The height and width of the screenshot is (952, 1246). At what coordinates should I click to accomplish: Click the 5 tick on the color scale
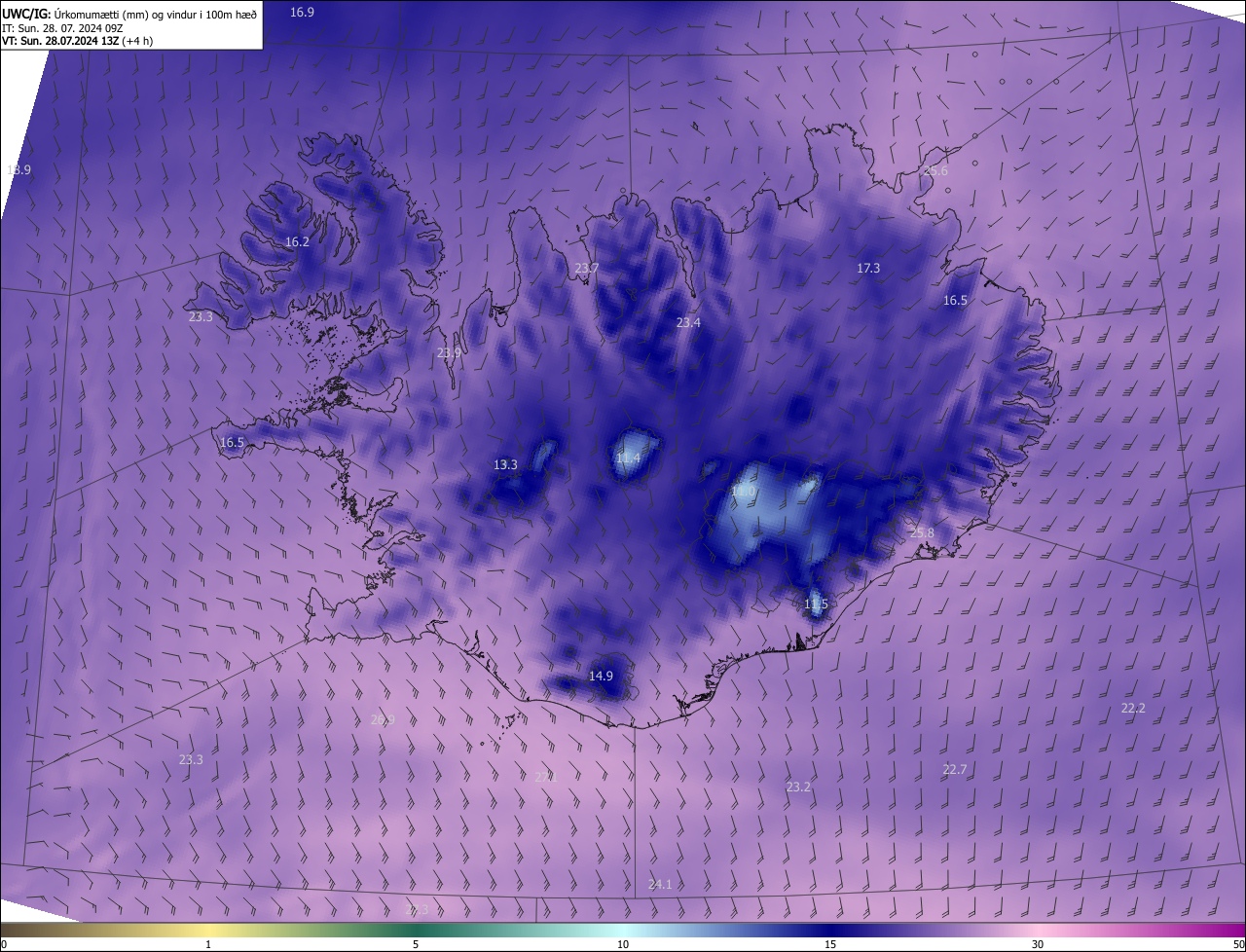click(x=416, y=944)
